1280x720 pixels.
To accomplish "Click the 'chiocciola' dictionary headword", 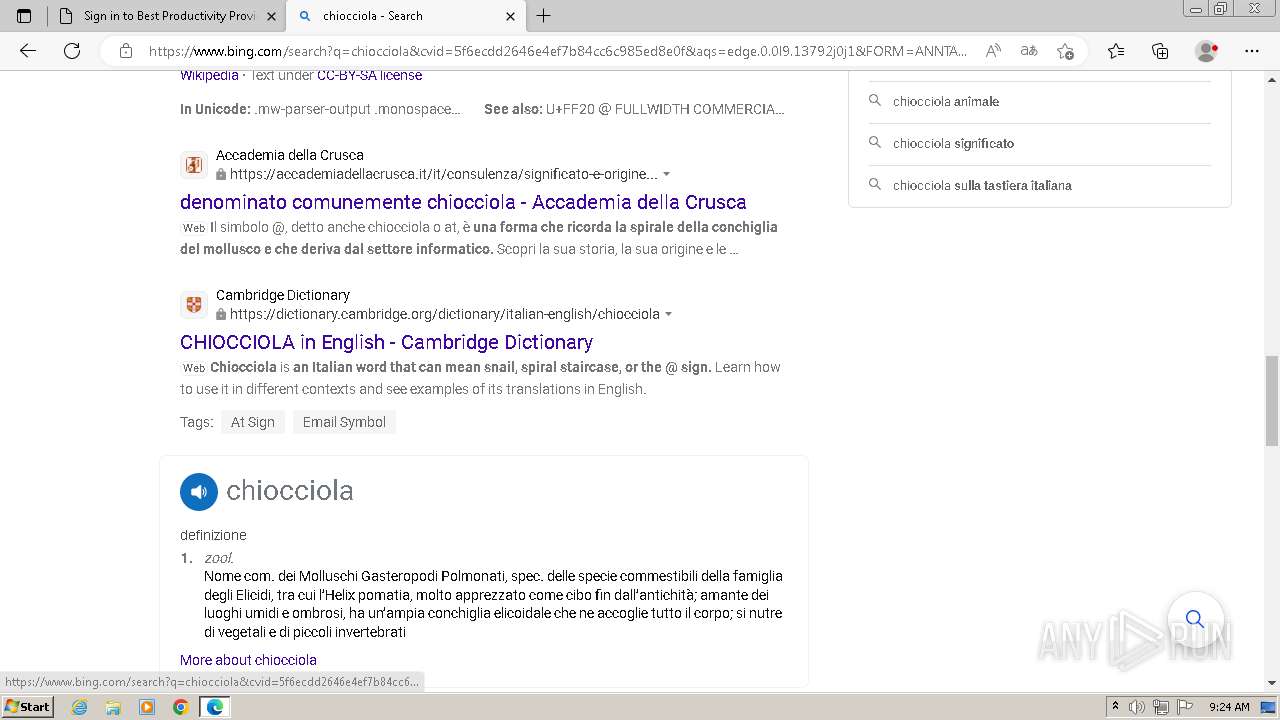I will click(x=290, y=491).
